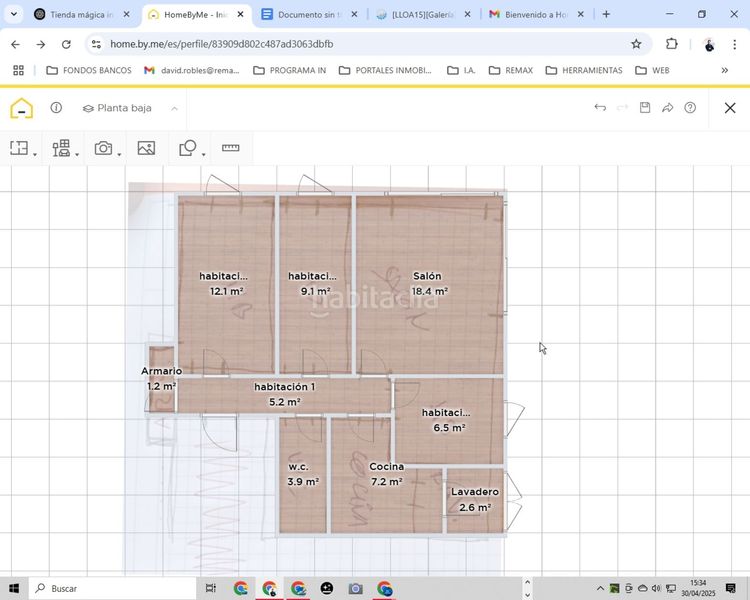This screenshot has height=600, width=750.
Task: Select the furnish room tool
Action: 61,148
